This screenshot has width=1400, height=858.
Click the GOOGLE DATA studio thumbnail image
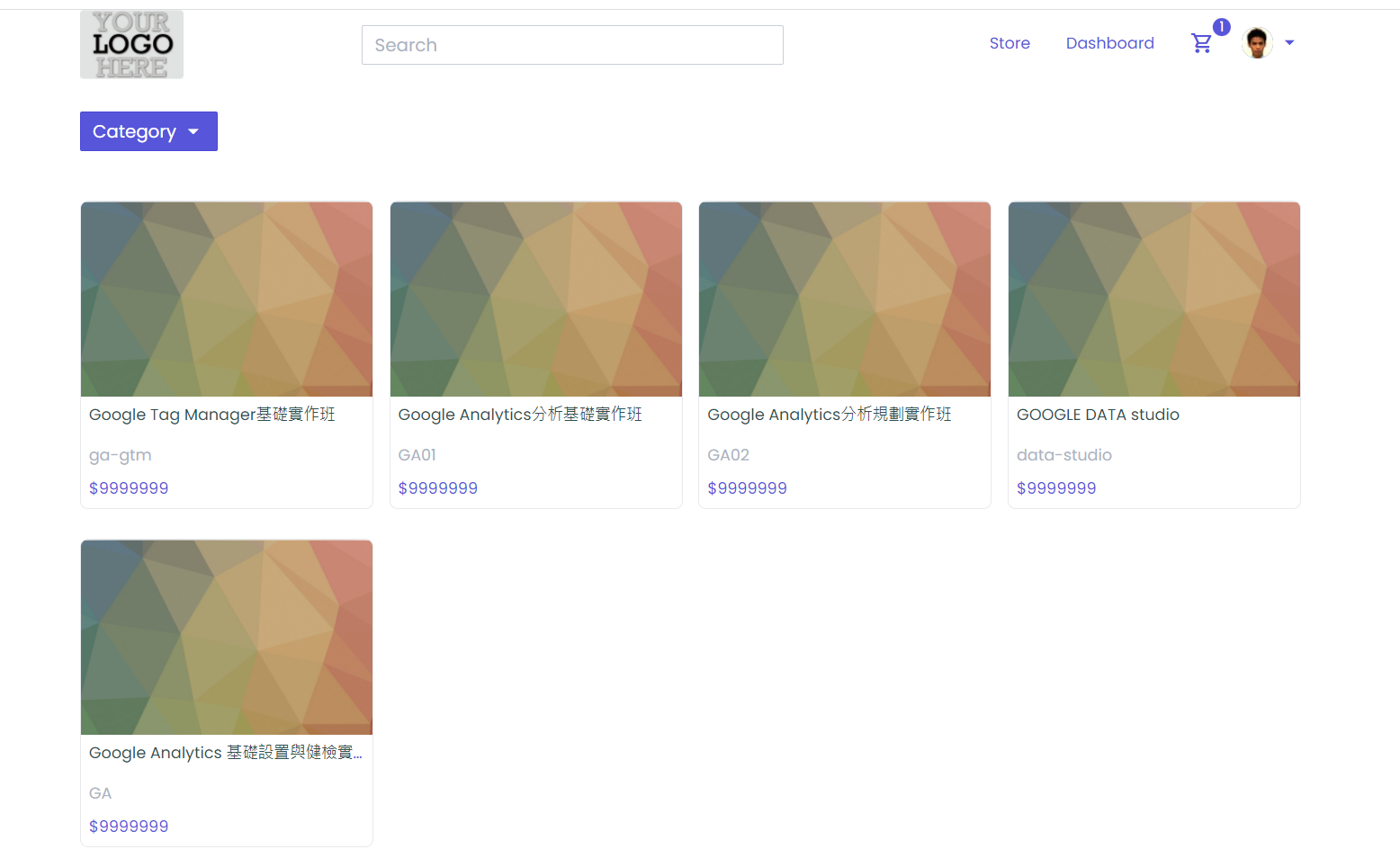1154,299
